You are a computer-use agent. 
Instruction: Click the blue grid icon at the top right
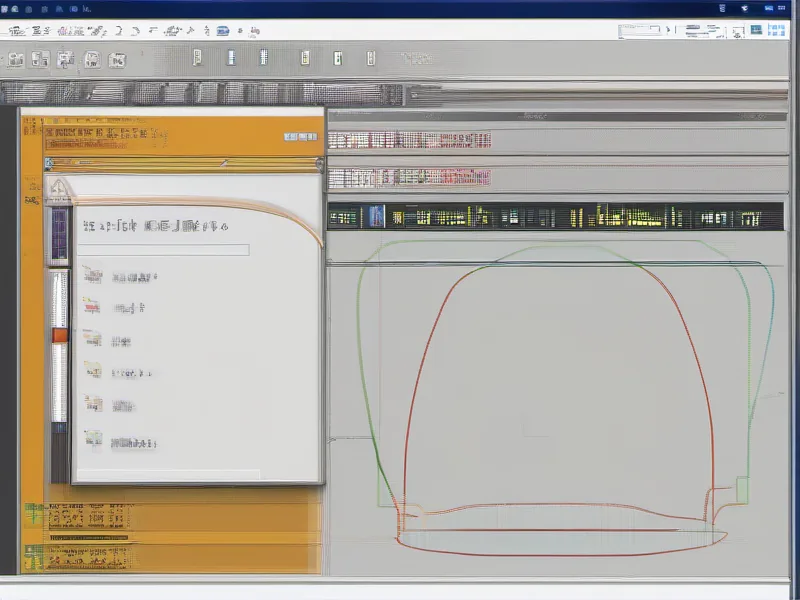click(773, 31)
